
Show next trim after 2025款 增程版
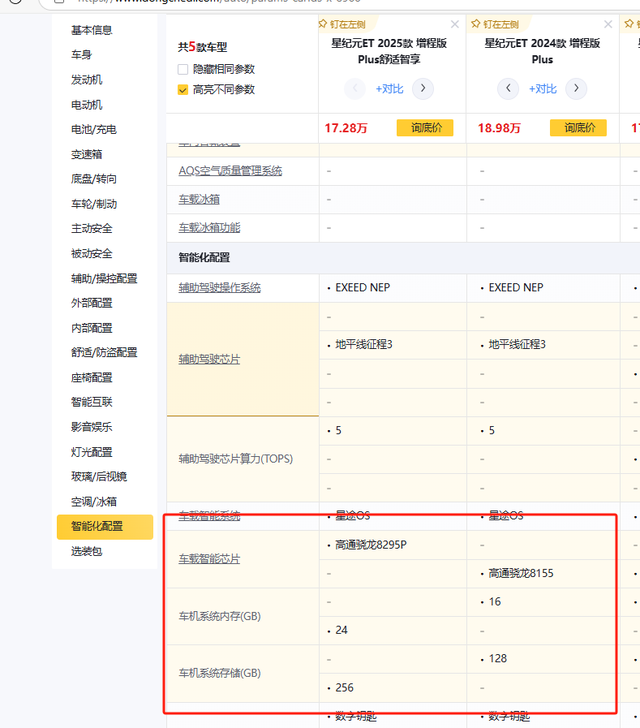423,88
